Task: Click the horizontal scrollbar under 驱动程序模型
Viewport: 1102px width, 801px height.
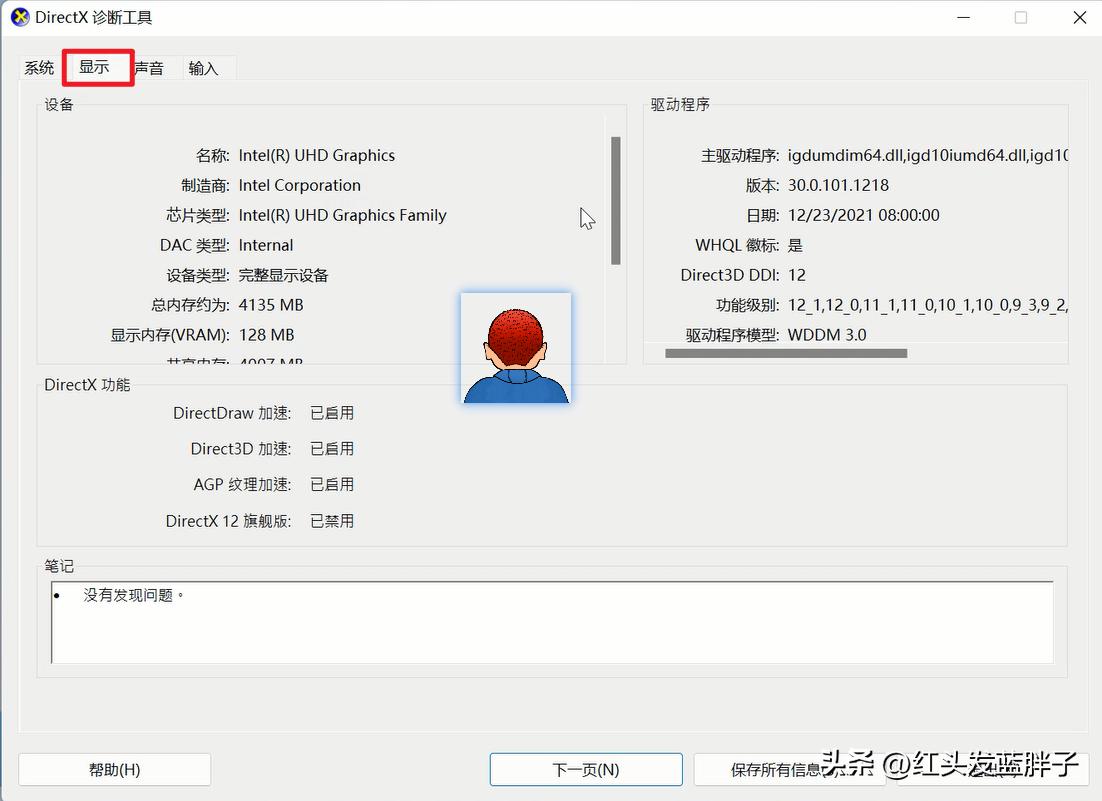Action: tap(787, 352)
